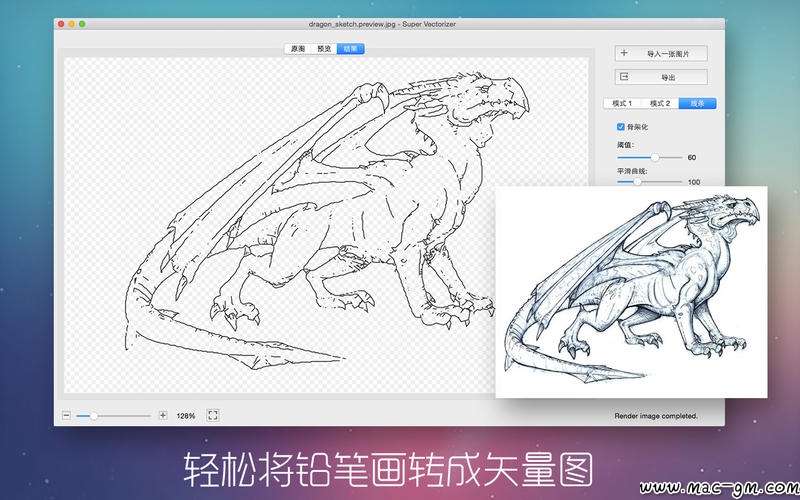Screen dimensions: 800x500
Task: Select the 结果 result tab
Action: 351,49
